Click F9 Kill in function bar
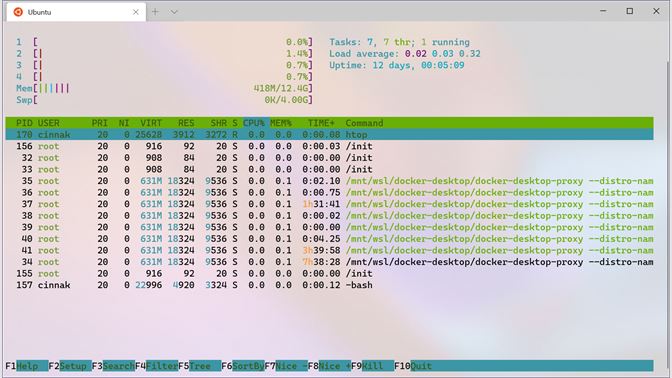 coord(372,366)
